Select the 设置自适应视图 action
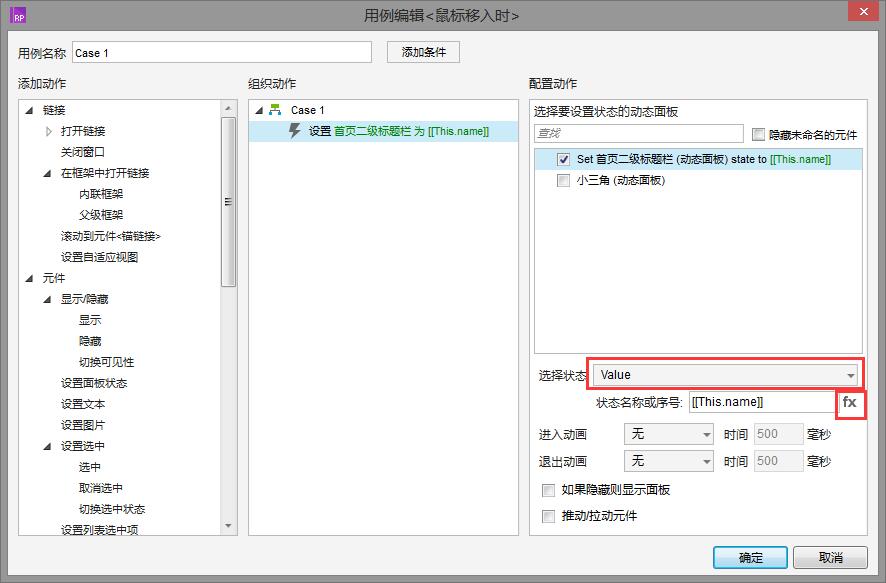The width and height of the screenshot is (886, 583). tap(99, 257)
